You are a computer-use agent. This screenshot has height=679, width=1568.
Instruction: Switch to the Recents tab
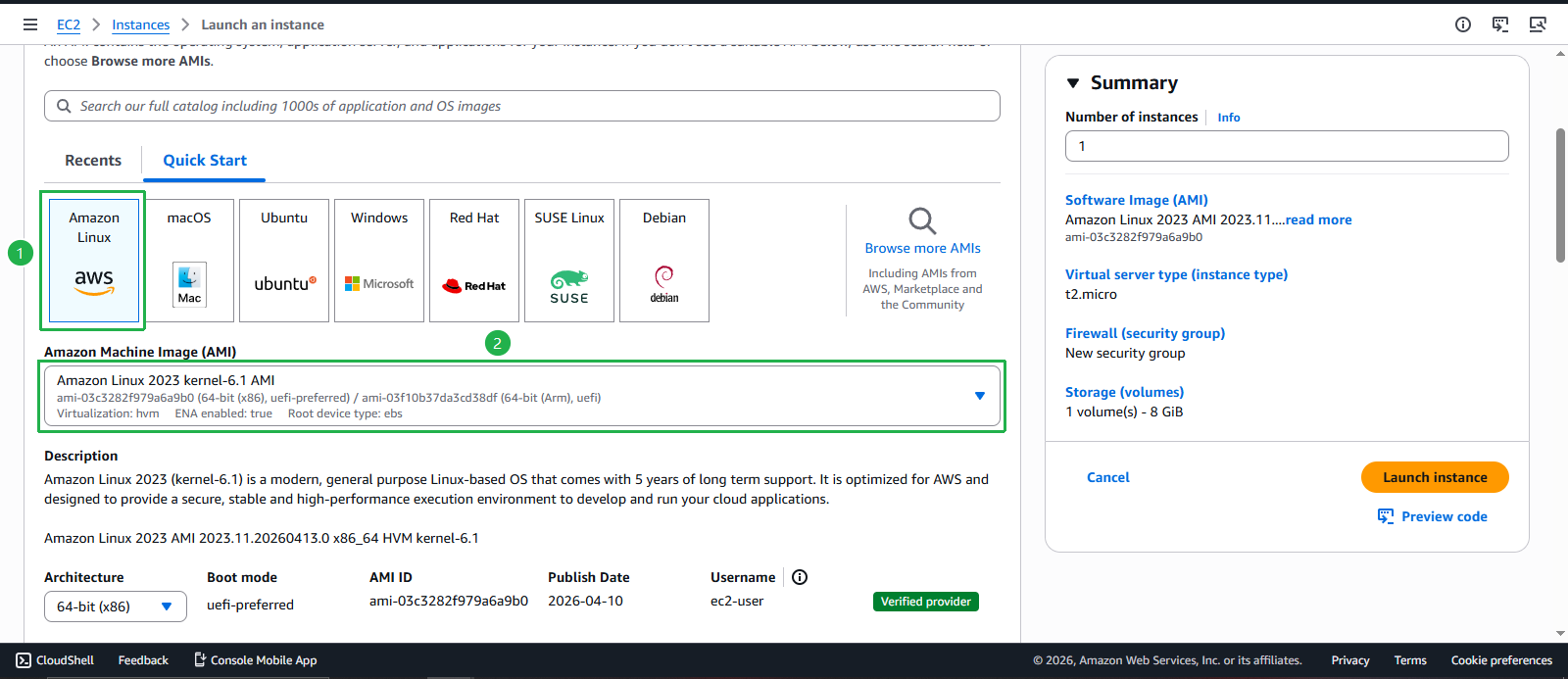93,161
